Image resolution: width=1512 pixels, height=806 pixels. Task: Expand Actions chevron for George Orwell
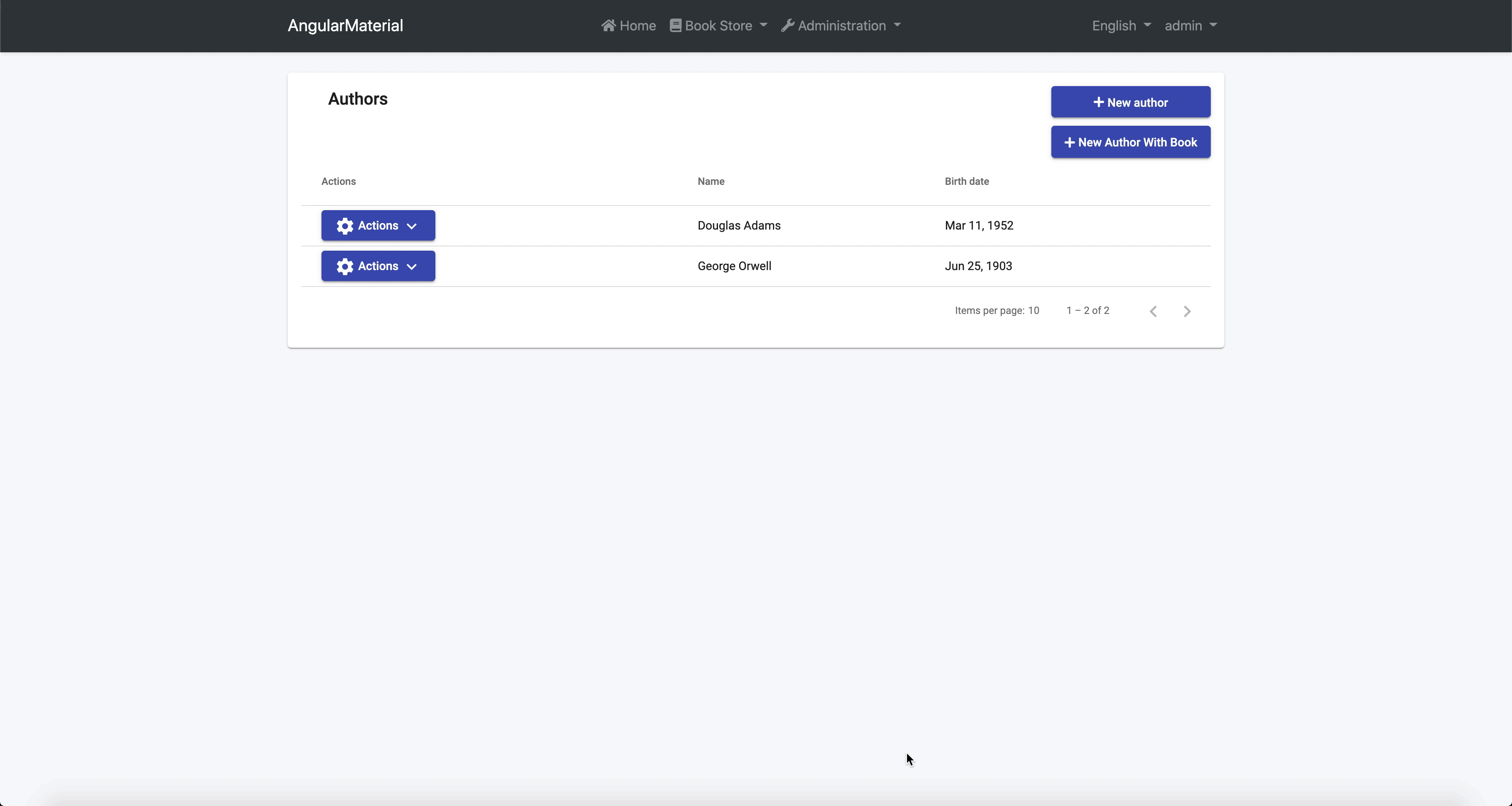tap(411, 267)
